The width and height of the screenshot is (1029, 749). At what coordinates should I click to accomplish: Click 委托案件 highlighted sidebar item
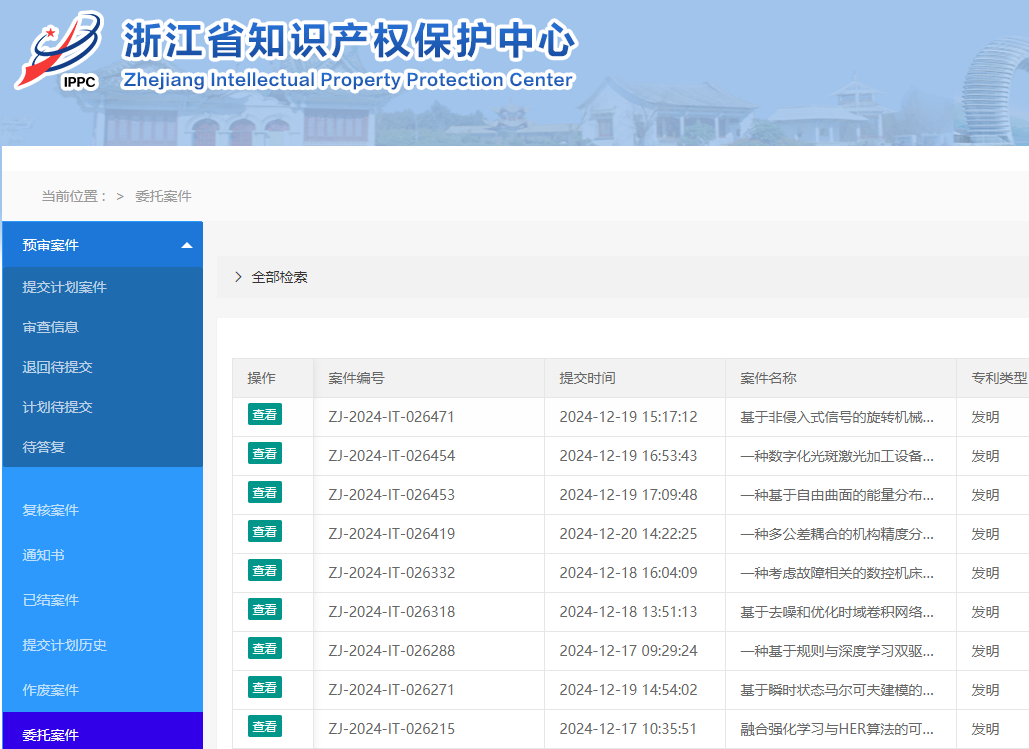click(51, 735)
